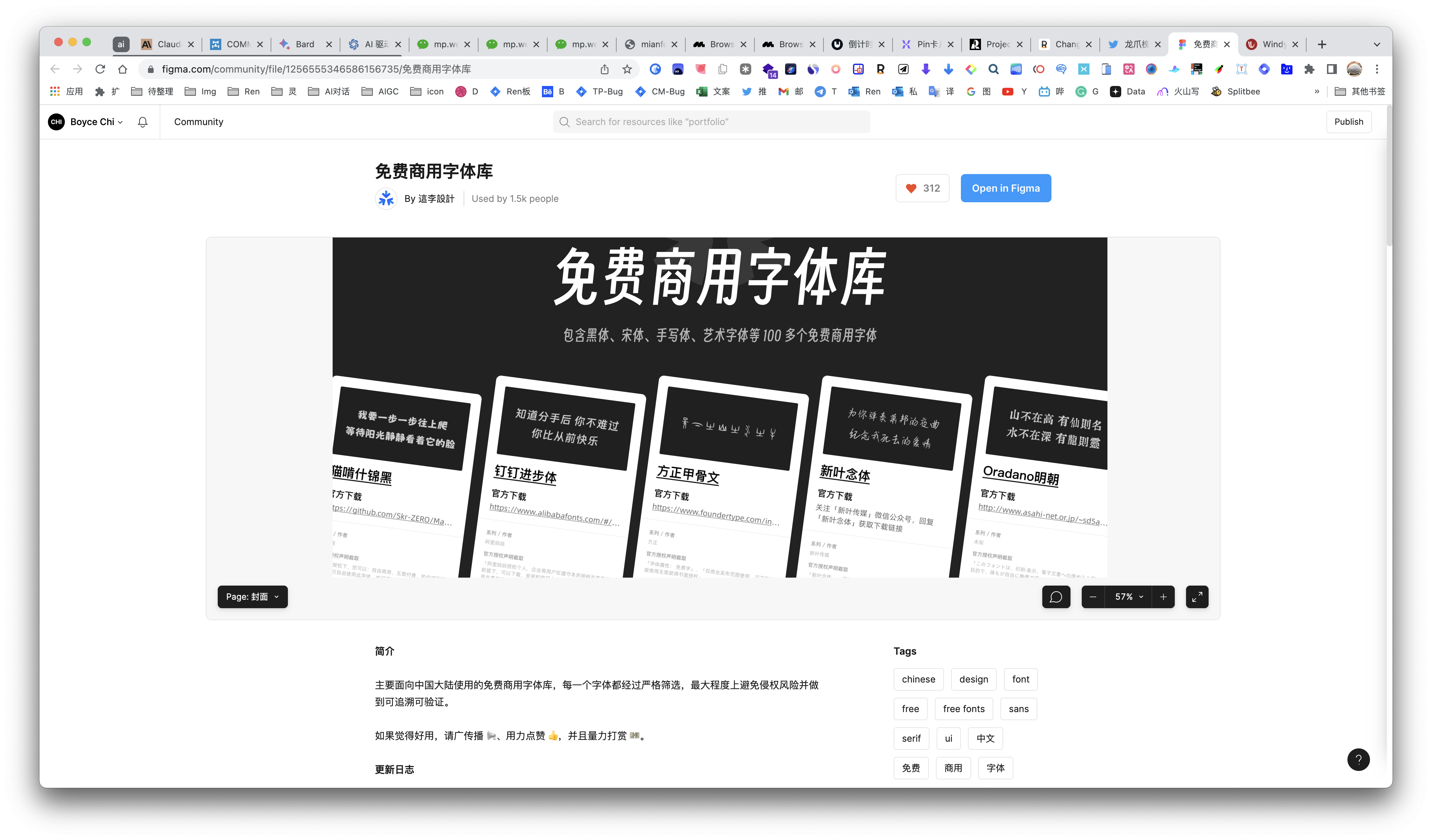Screen dimensions: 1432x840
Task: Reload the page
Action: [100, 69]
